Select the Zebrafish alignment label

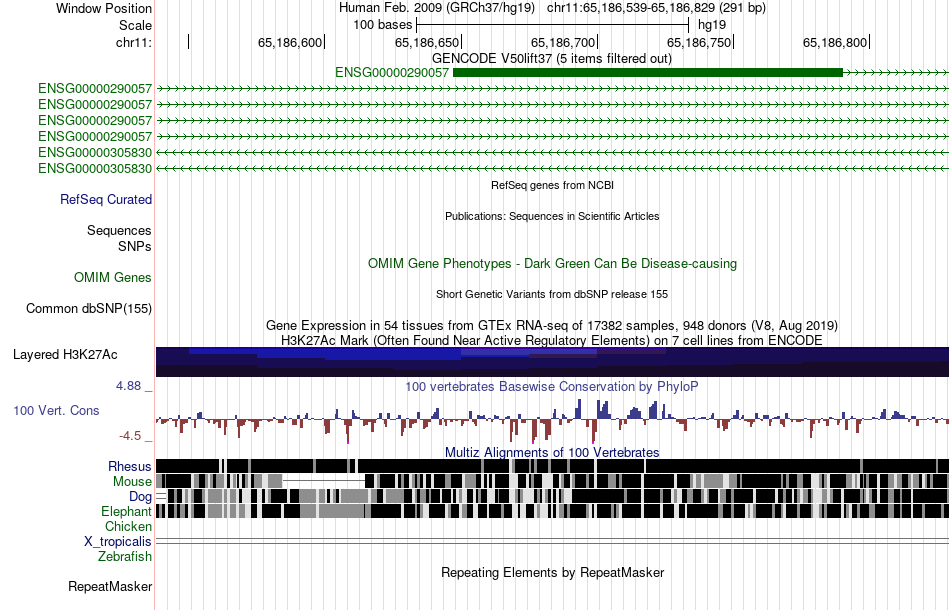click(x=125, y=557)
